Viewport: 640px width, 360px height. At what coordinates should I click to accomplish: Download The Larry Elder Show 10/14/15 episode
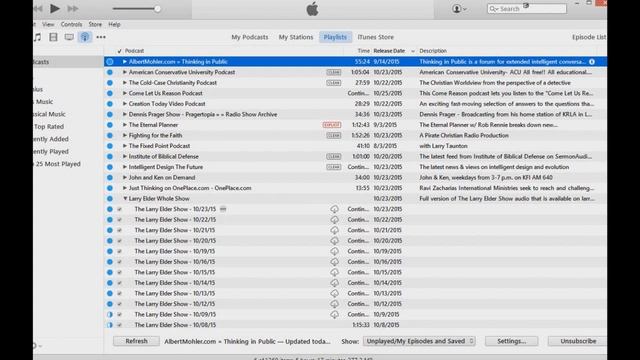click(x=334, y=283)
